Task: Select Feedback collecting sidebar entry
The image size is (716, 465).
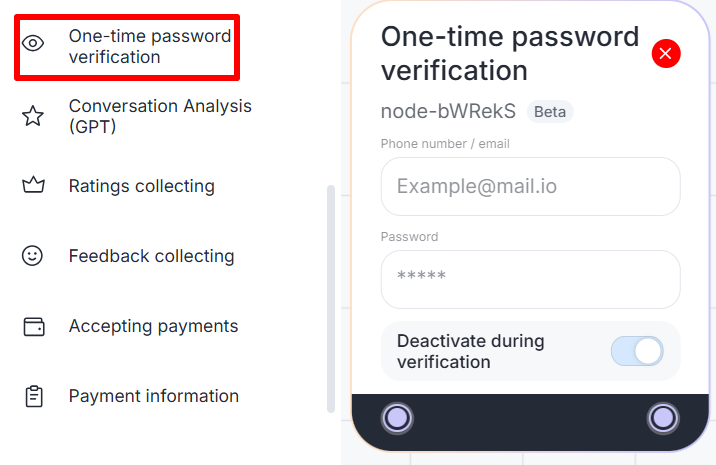Action: click(151, 256)
